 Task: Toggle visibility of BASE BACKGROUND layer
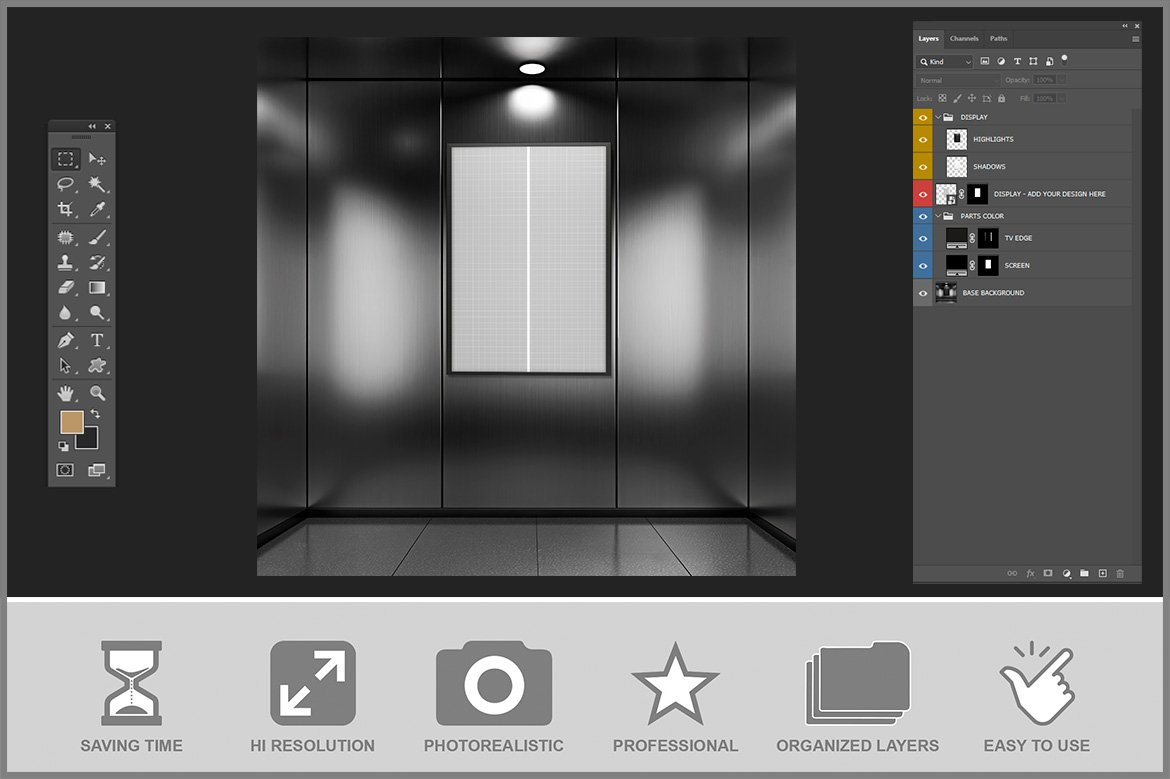point(922,293)
